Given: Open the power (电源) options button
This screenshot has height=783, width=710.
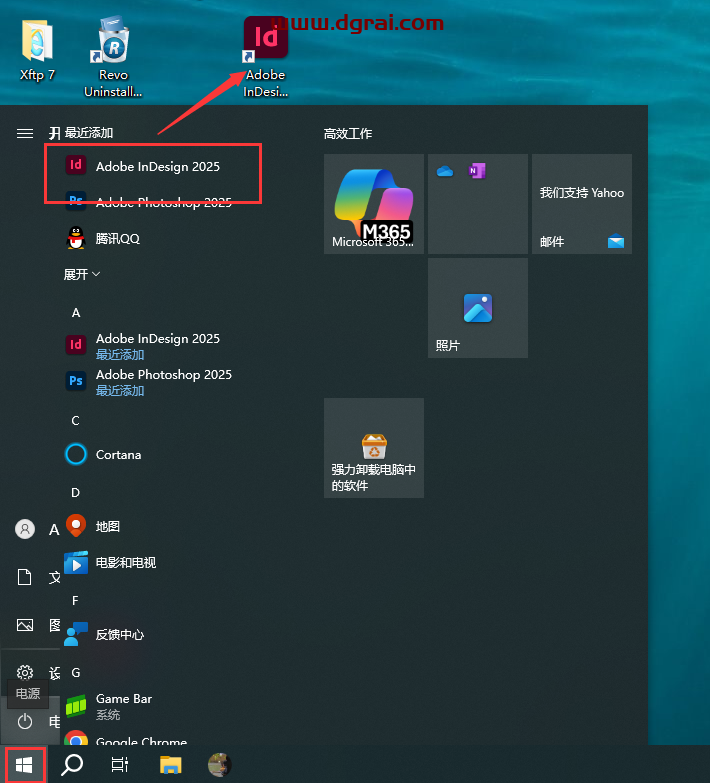Looking at the screenshot, I should pos(25,721).
